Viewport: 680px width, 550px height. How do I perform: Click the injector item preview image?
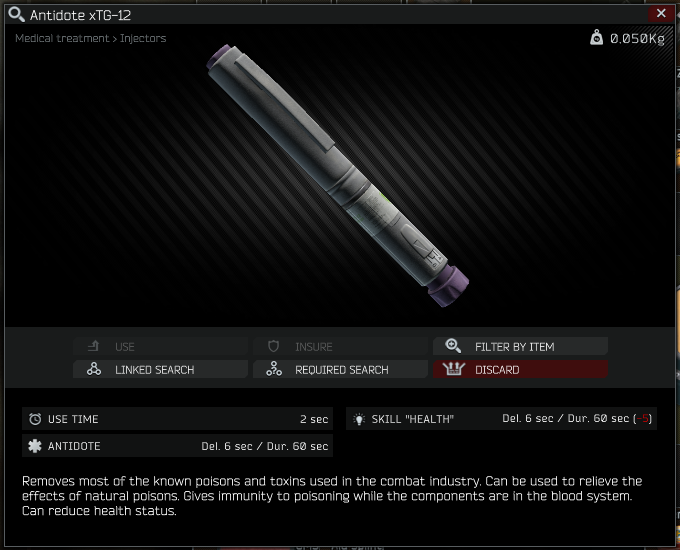click(x=337, y=175)
